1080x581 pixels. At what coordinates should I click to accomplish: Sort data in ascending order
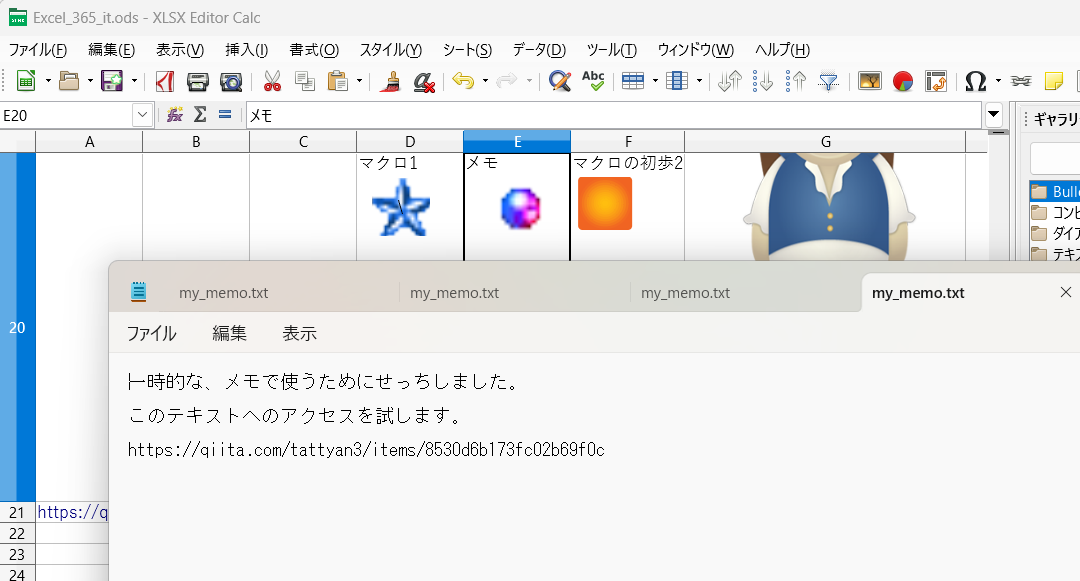pos(798,82)
